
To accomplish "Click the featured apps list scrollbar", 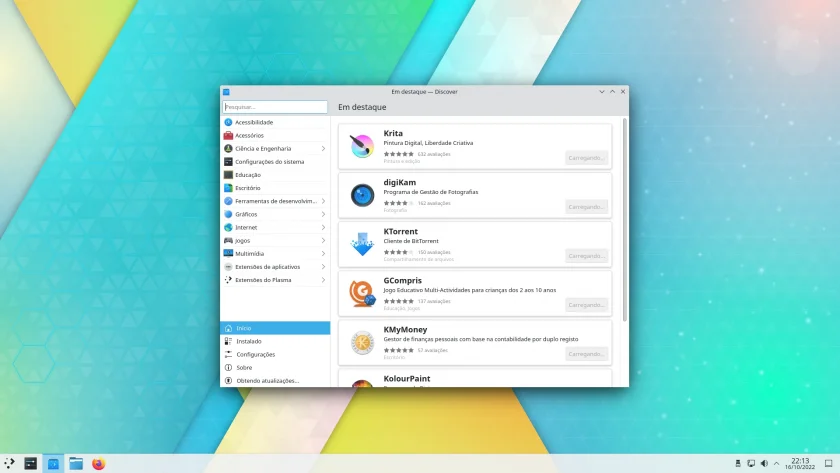I will coord(625,220).
